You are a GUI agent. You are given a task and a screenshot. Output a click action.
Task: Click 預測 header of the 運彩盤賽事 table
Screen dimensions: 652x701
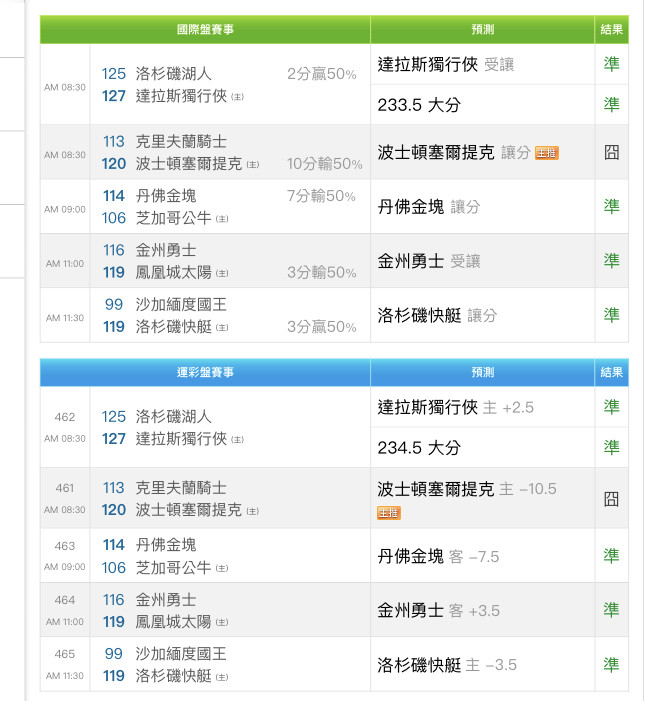pos(483,372)
